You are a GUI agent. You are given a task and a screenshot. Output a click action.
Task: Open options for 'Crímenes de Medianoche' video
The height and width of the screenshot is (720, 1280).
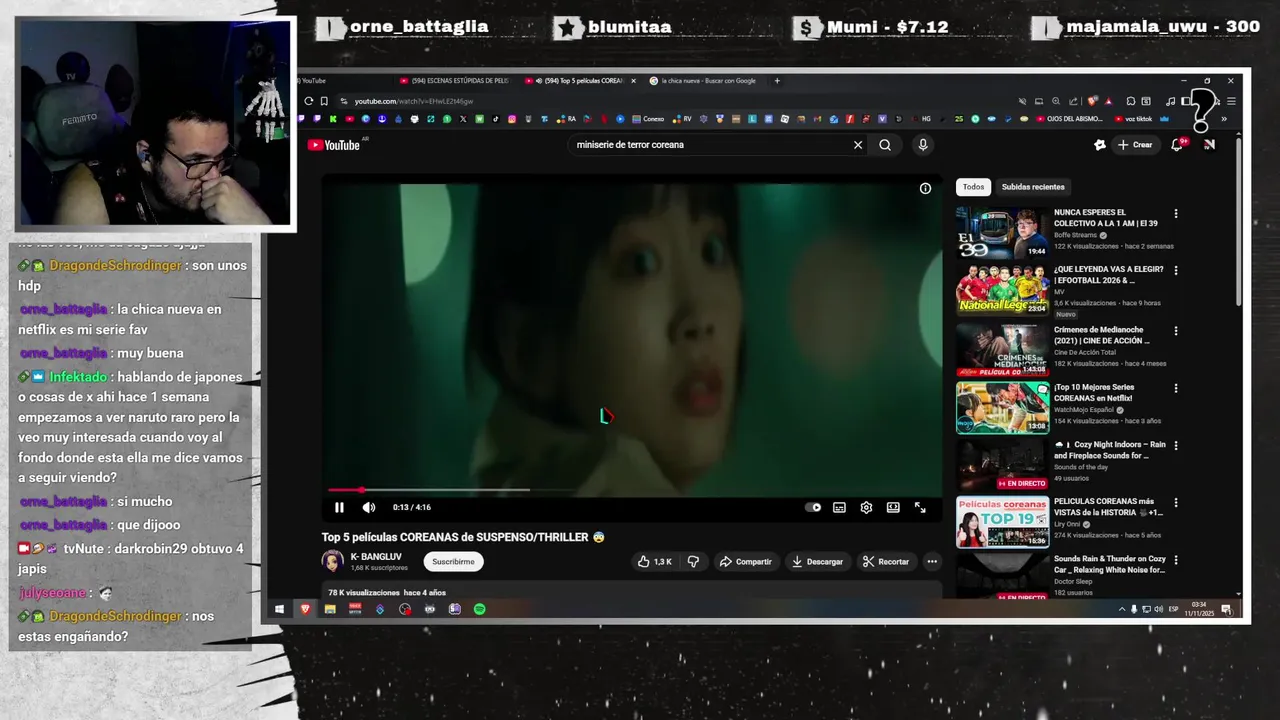coord(1176,331)
